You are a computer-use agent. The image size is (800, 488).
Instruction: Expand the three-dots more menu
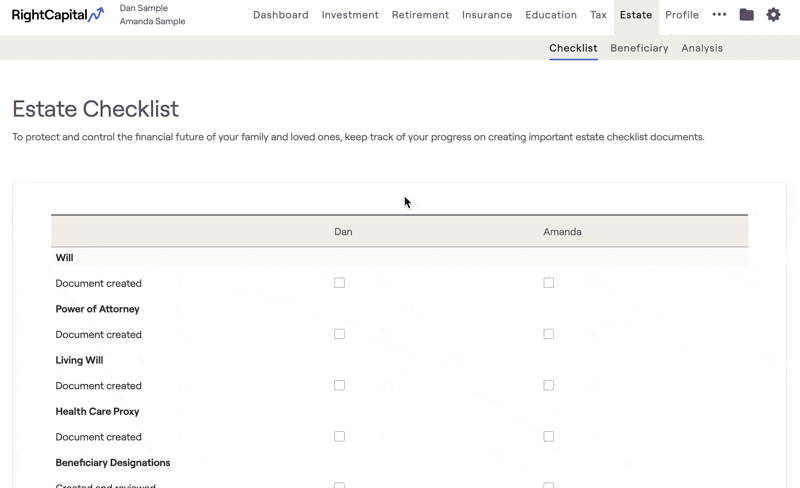click(719, 15)
